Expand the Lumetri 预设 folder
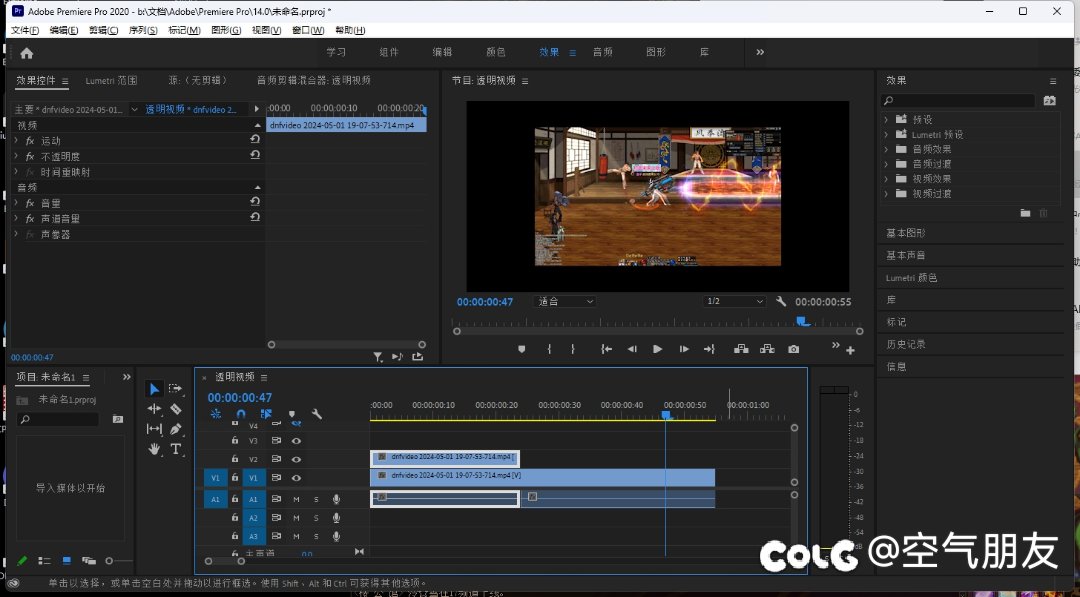The image size is (1080, 597). [x=886, y=134]
